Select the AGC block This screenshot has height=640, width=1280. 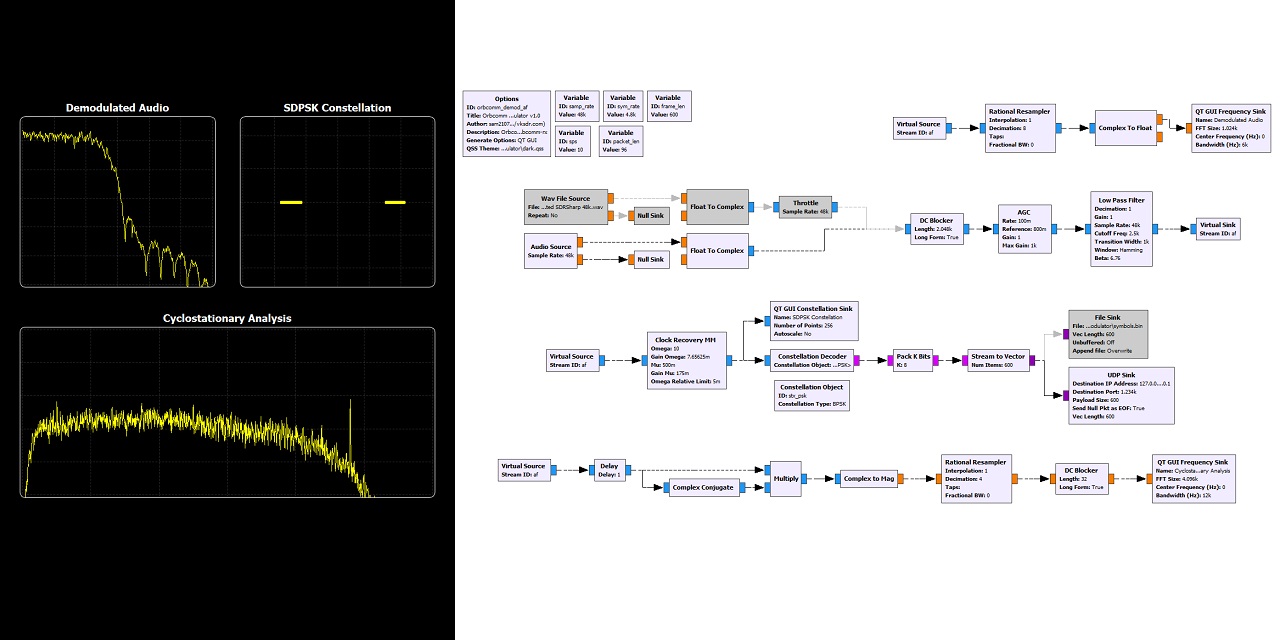pos(1024,229)
